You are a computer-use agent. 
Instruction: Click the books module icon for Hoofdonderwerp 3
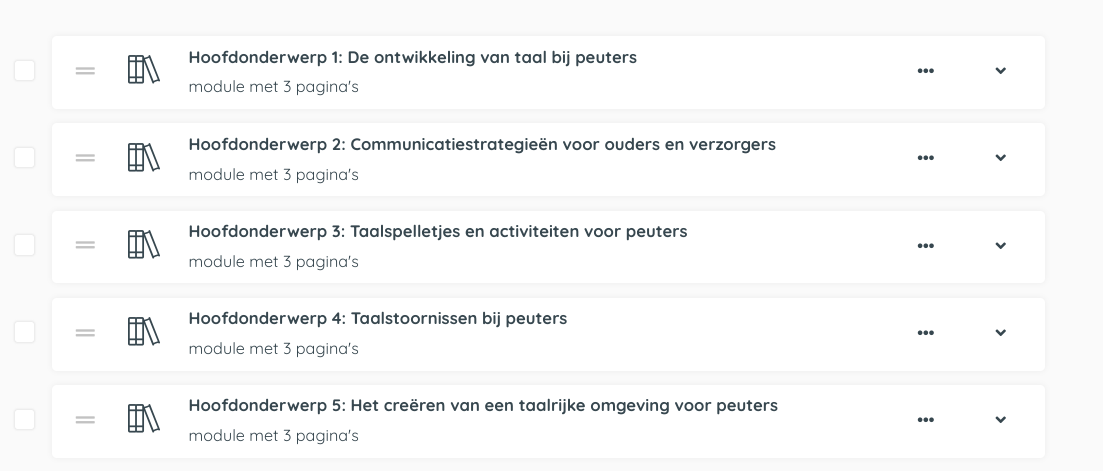pyautogui.click(x=143, y=245)
